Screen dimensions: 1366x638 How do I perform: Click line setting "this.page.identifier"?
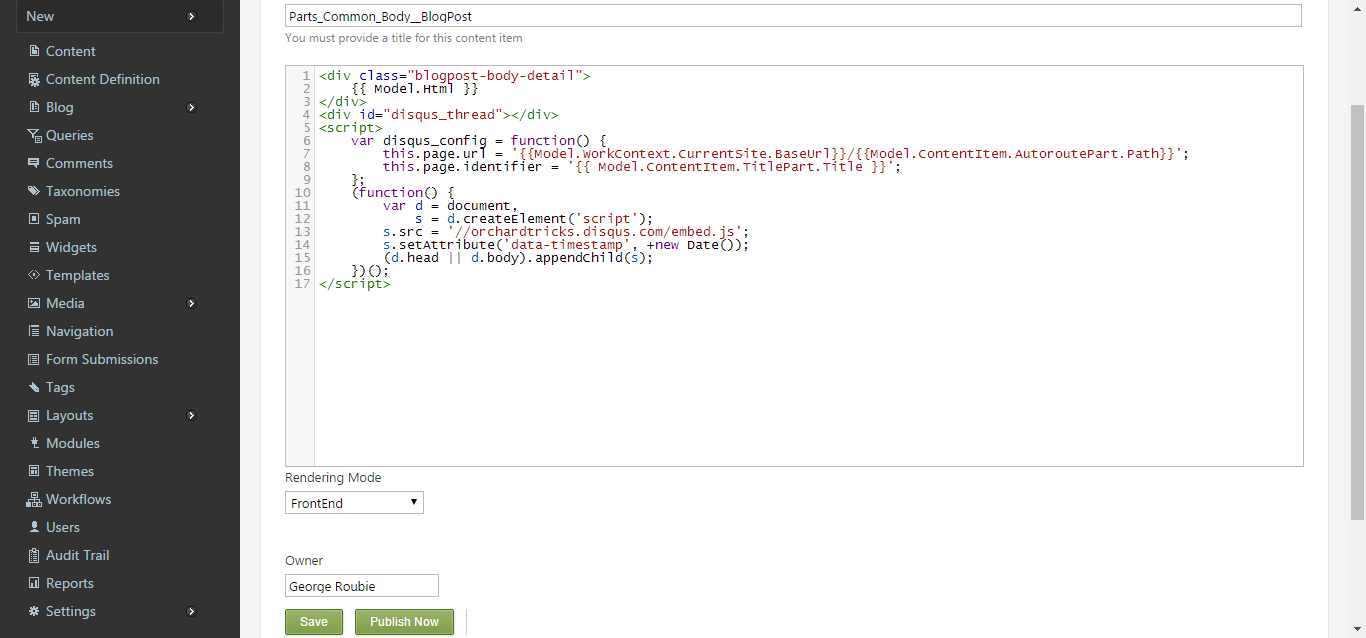pos(642,166)
